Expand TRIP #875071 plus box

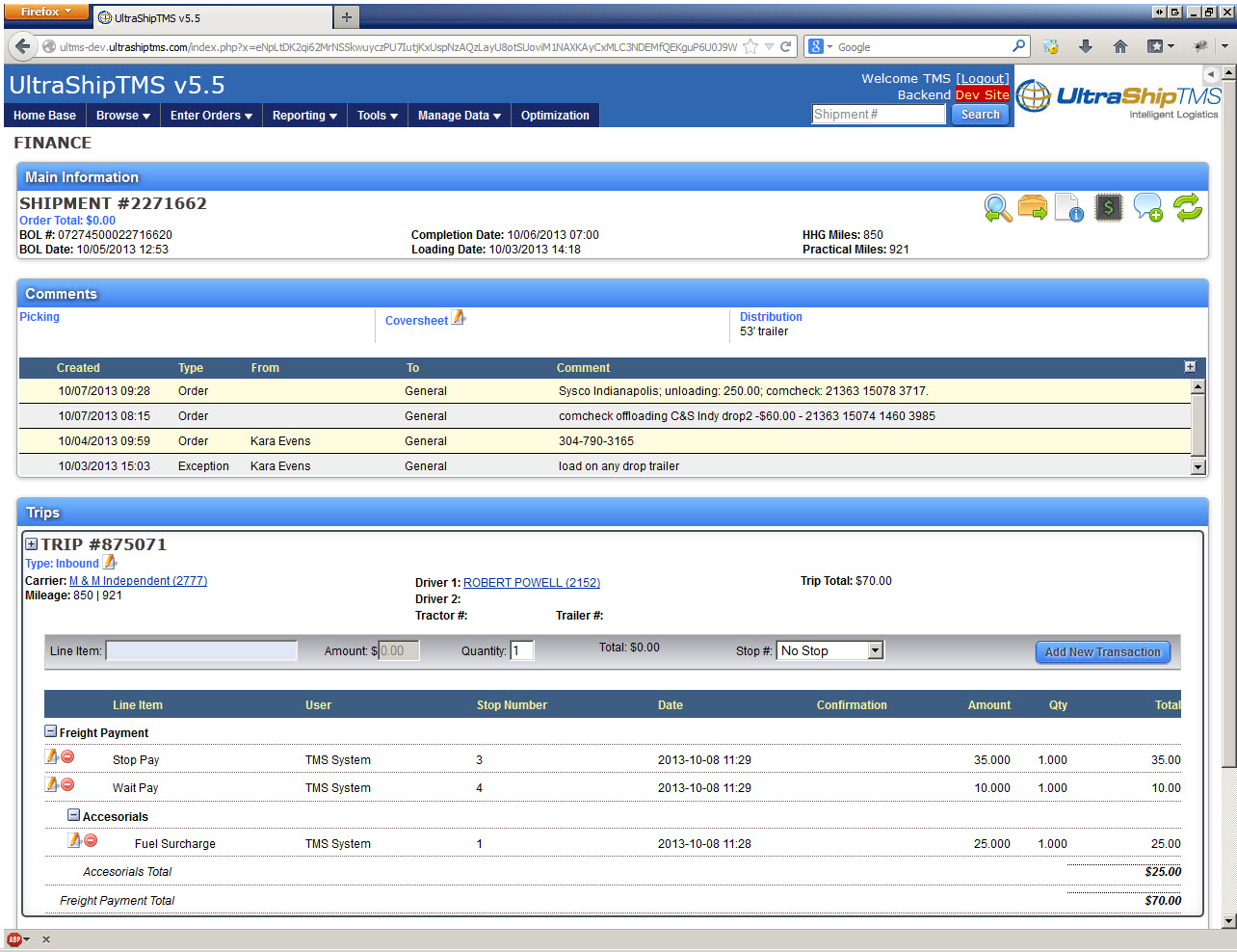pyautogui.click(x=31, y=544)
